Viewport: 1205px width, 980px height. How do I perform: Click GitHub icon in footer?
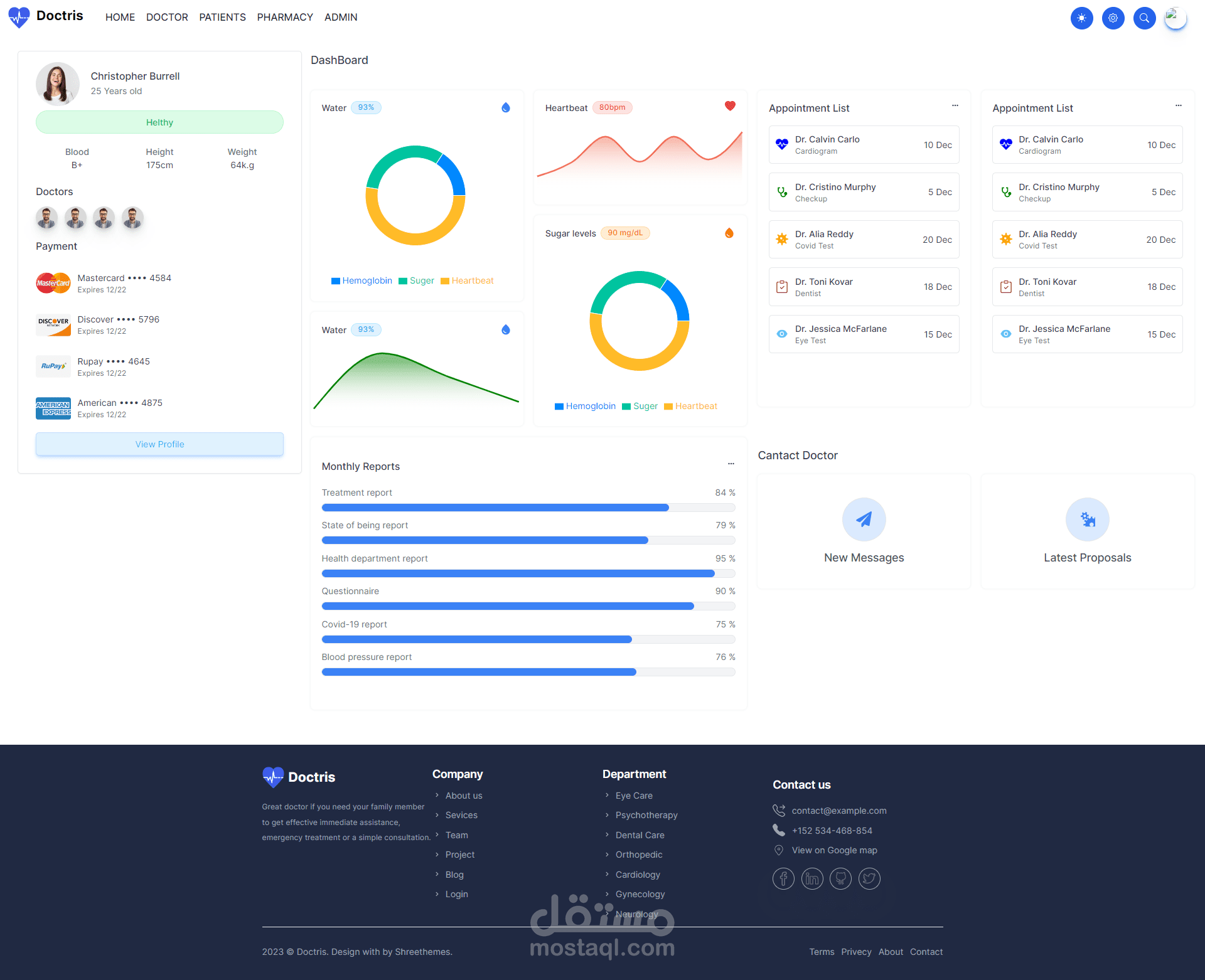(840, 878)
